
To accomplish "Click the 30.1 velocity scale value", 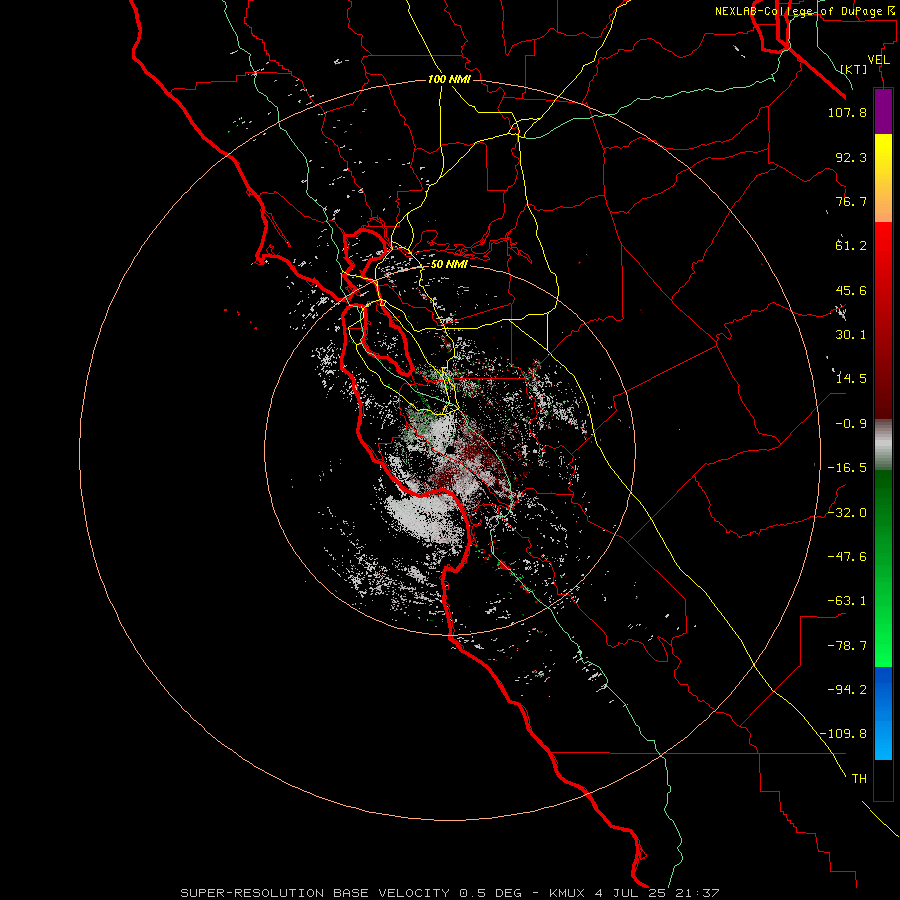I will coord(851,335).
